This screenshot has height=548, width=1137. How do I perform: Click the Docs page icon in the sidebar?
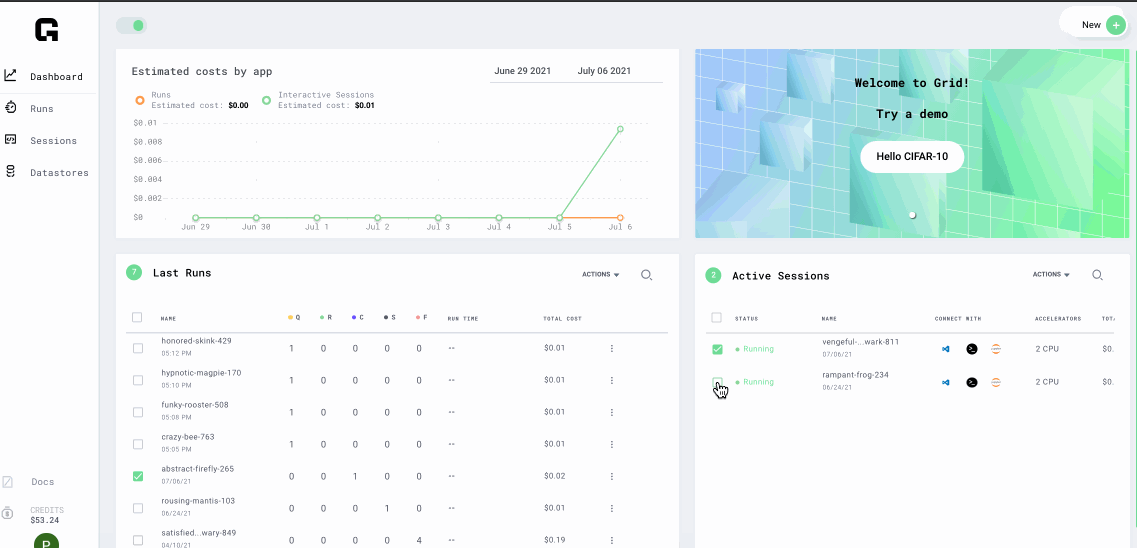(8, 482)
